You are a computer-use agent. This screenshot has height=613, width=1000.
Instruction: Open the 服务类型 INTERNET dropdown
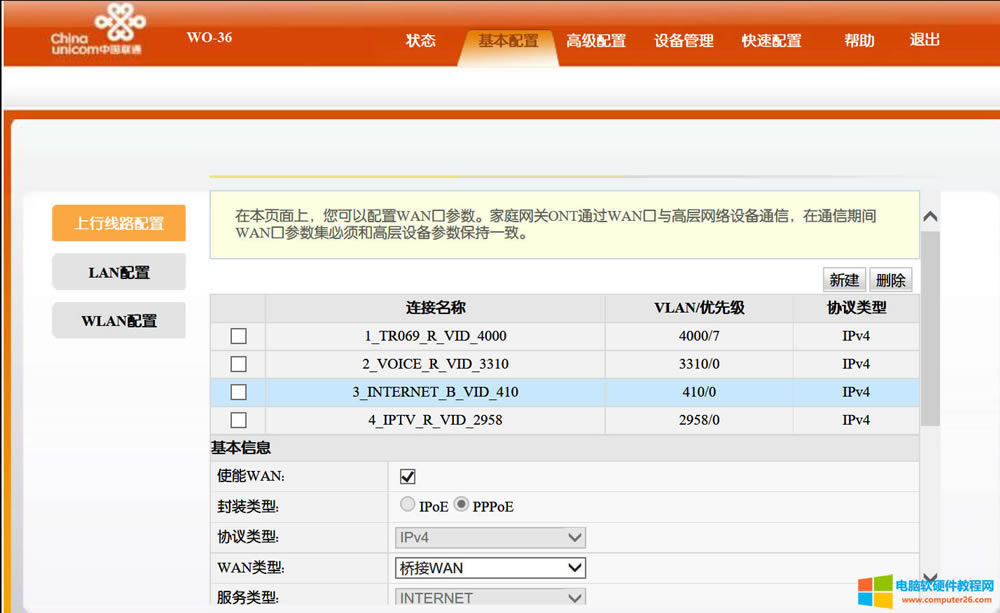490,598
